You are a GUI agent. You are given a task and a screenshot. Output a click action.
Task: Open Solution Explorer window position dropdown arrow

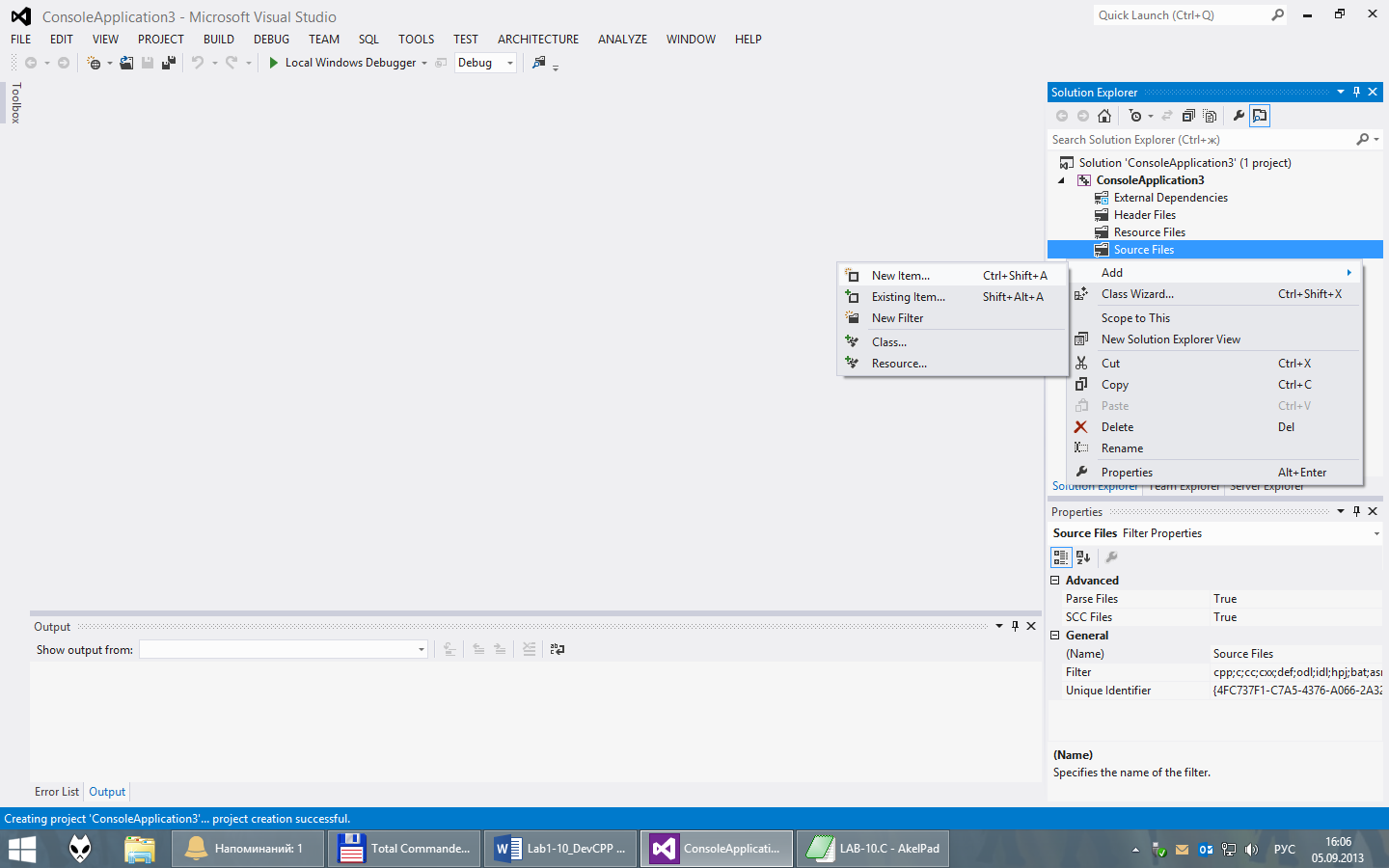(x=1340, y=92)
